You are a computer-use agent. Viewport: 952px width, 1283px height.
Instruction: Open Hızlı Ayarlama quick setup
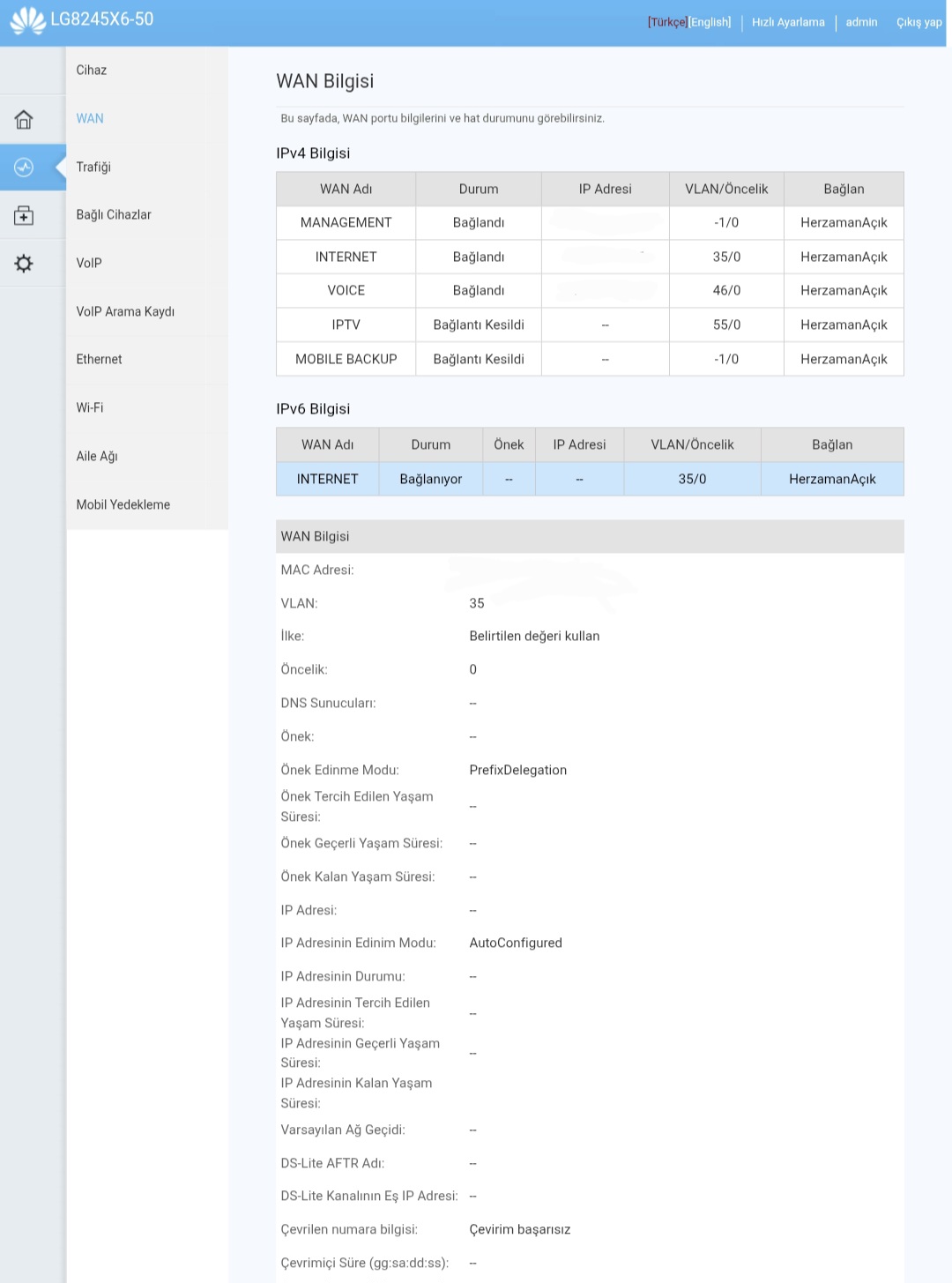click(x=788, y=22)
